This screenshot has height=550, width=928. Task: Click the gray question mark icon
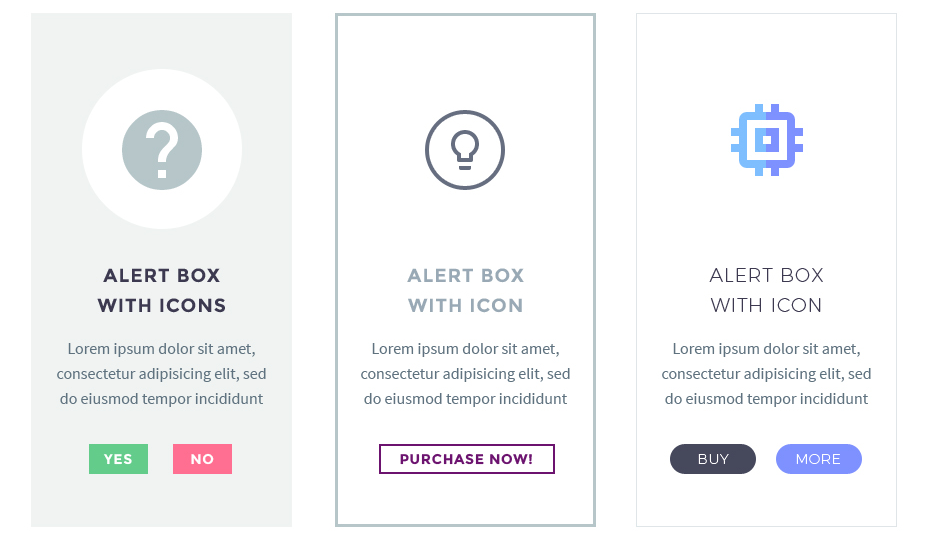coord(162,150)
